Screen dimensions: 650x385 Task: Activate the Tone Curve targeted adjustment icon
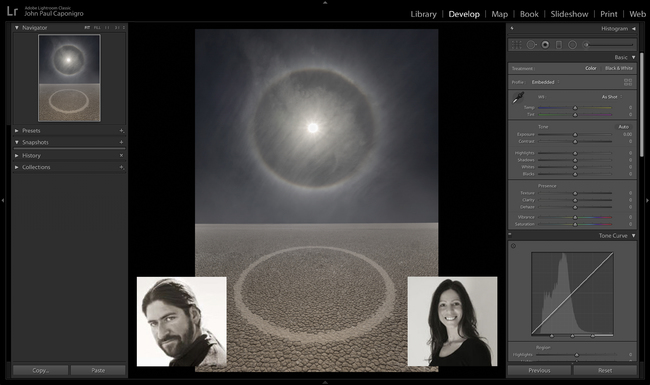513,246
